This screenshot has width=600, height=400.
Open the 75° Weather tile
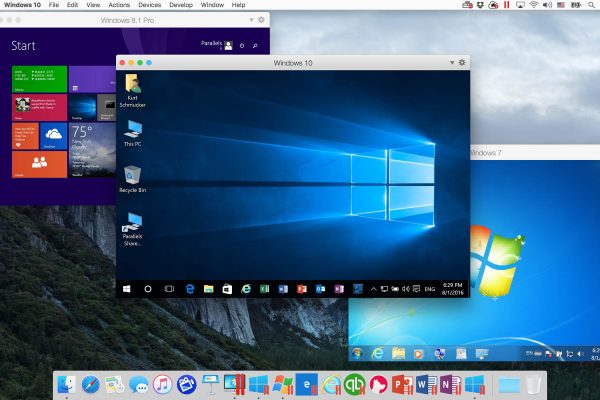(92, 150)
